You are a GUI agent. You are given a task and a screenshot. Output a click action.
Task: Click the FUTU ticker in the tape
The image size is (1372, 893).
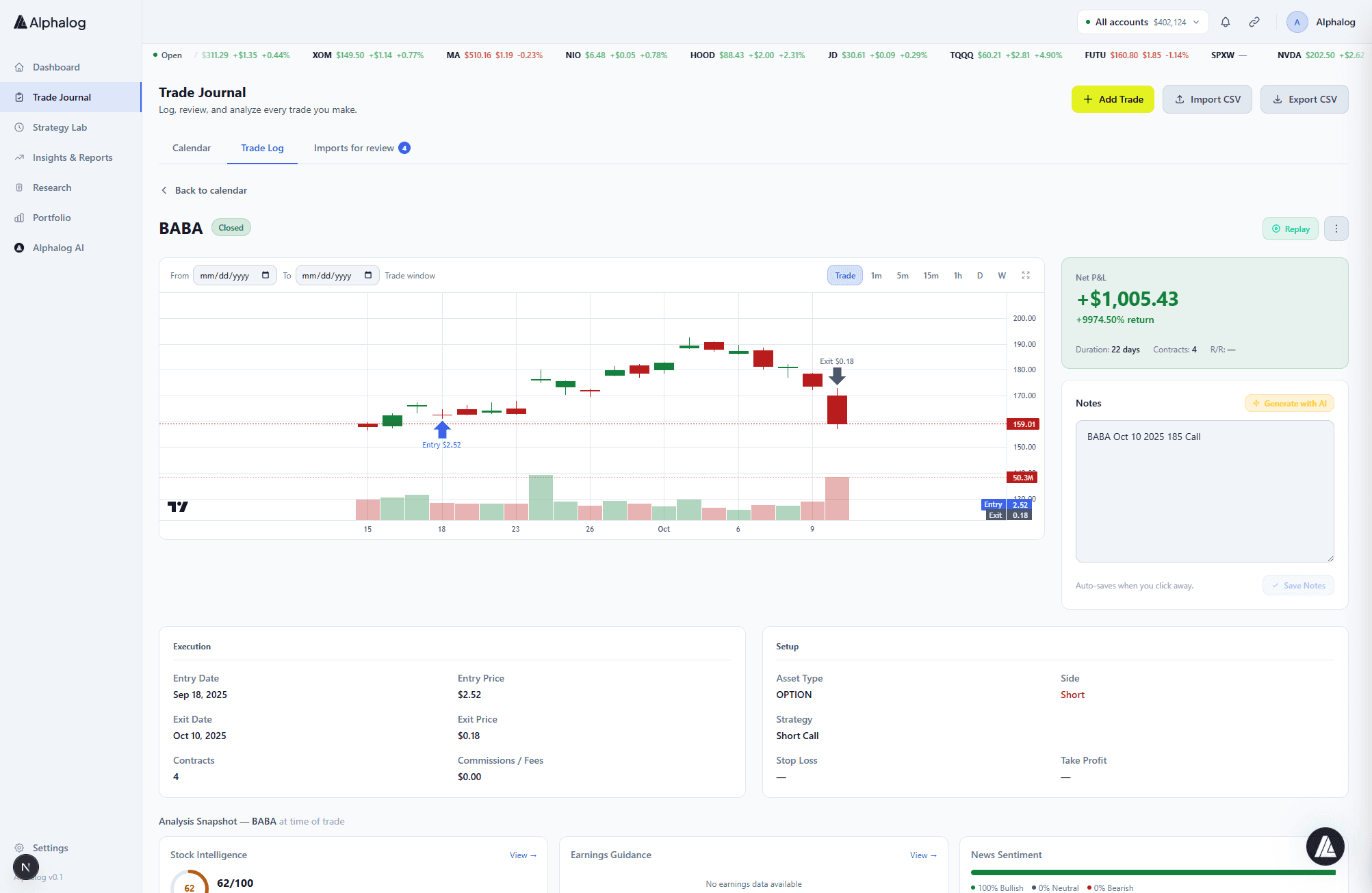(x=1137, y=55)
